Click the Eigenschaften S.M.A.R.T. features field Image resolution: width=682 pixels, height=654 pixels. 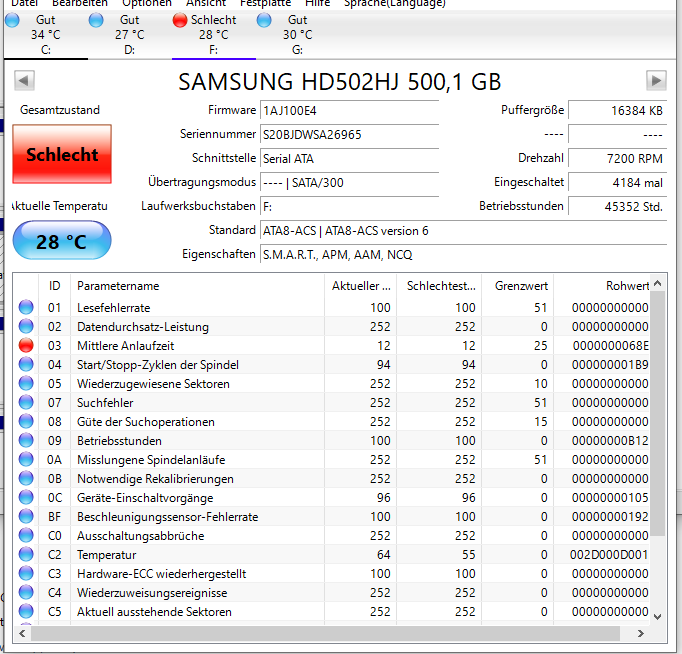click(x=463, y=254)
